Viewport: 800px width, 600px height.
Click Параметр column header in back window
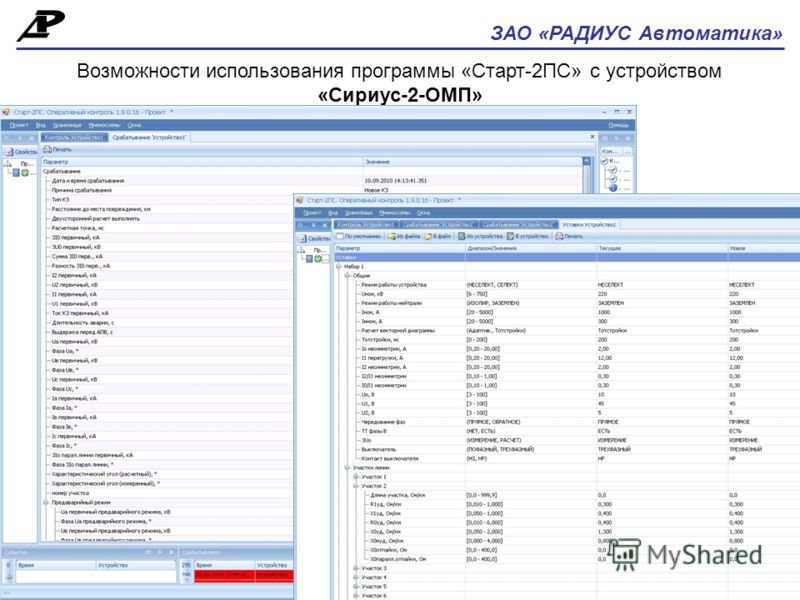pyautogui.click(x=202, y=162)
